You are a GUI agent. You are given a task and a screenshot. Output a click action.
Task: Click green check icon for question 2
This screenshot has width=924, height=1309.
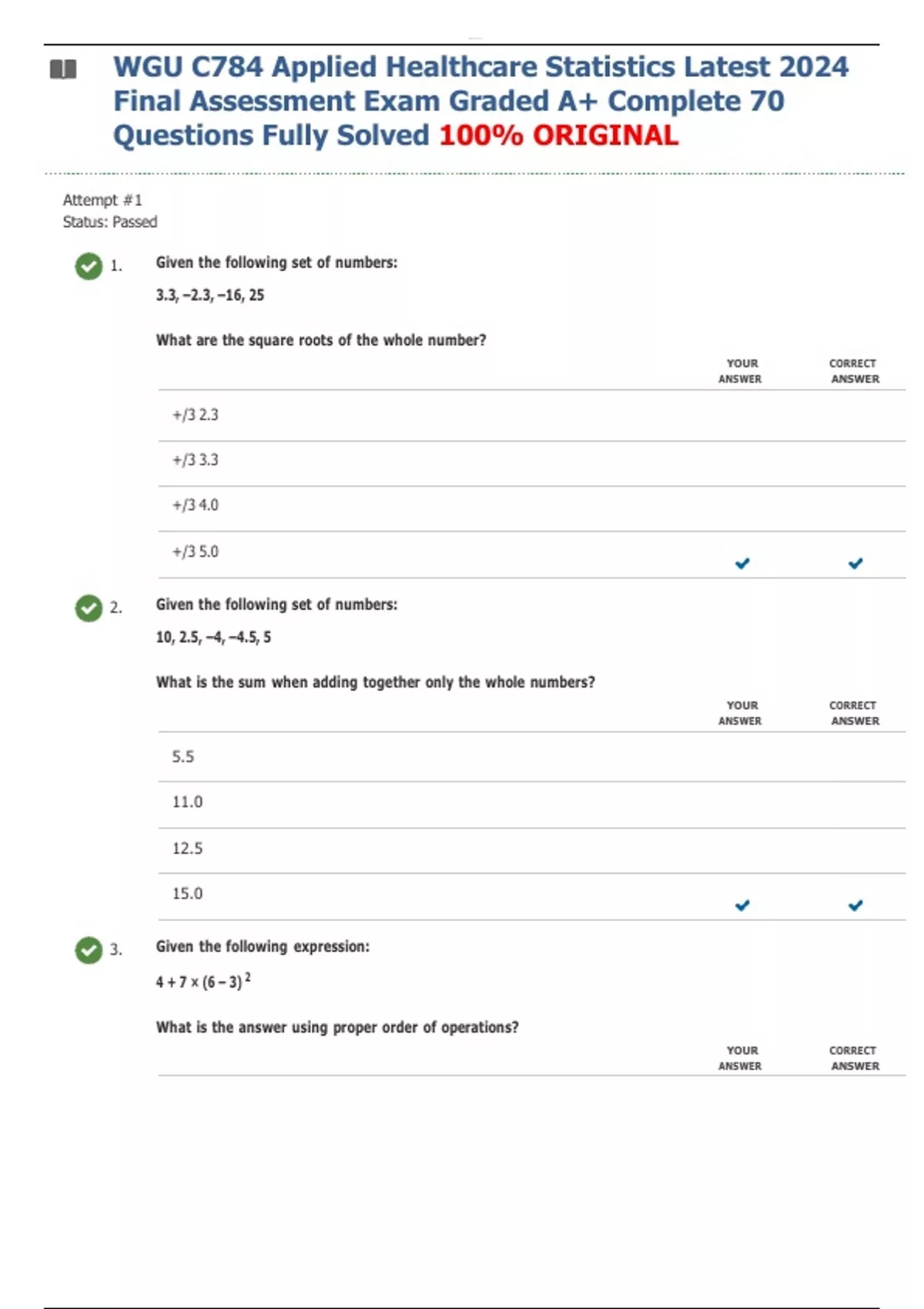pyautogui.click(x=89, y=608)
